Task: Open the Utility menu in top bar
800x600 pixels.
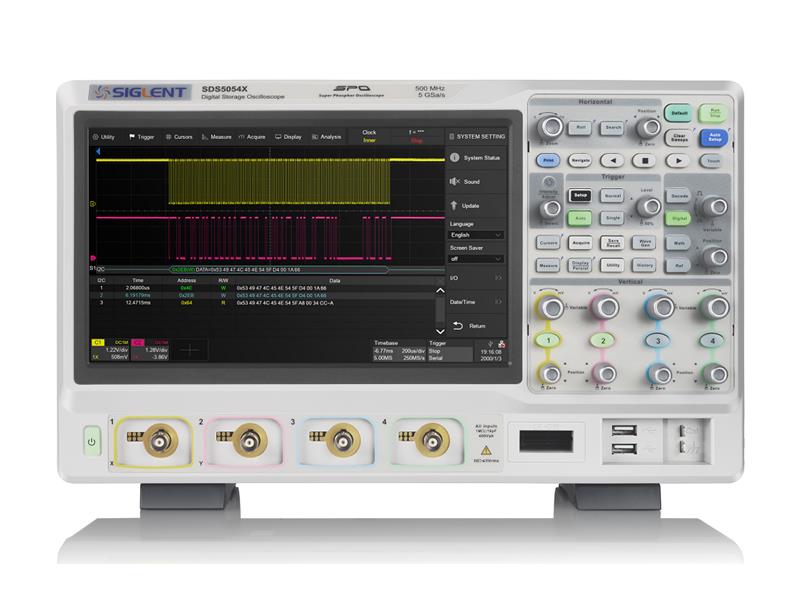Action: (105, 136)
